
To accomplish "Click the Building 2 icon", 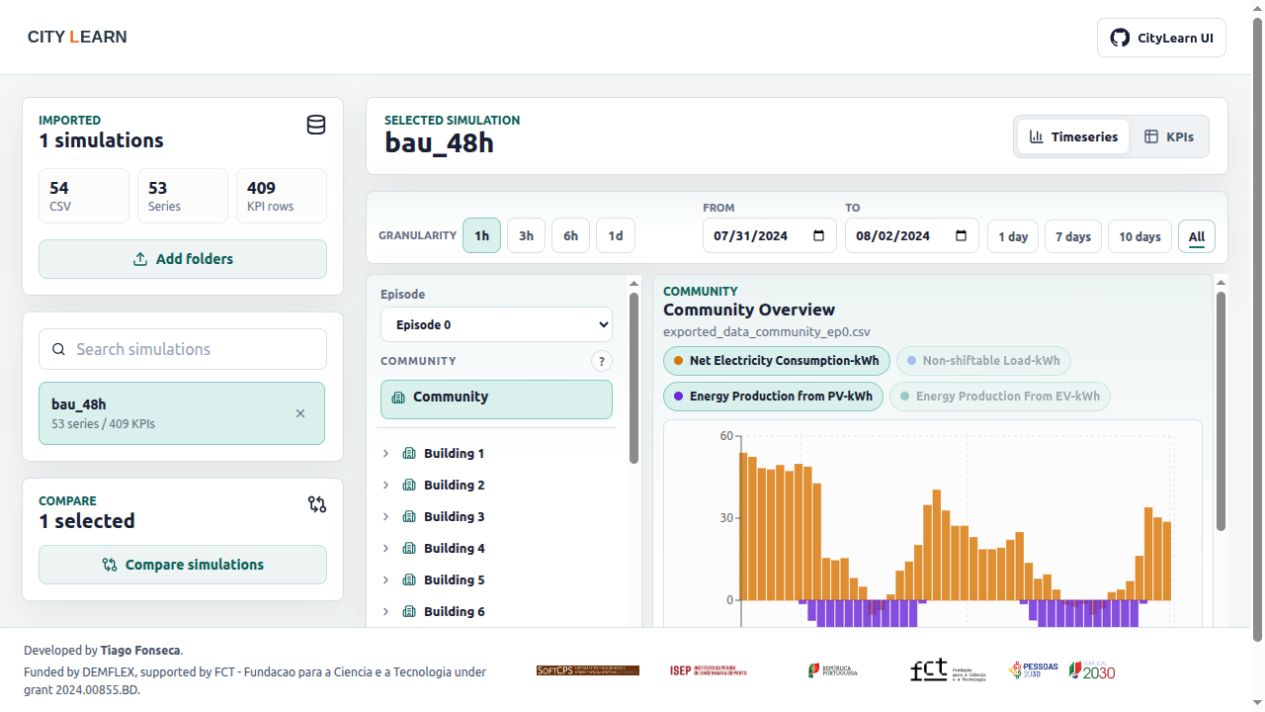I will tap(409, 485).
